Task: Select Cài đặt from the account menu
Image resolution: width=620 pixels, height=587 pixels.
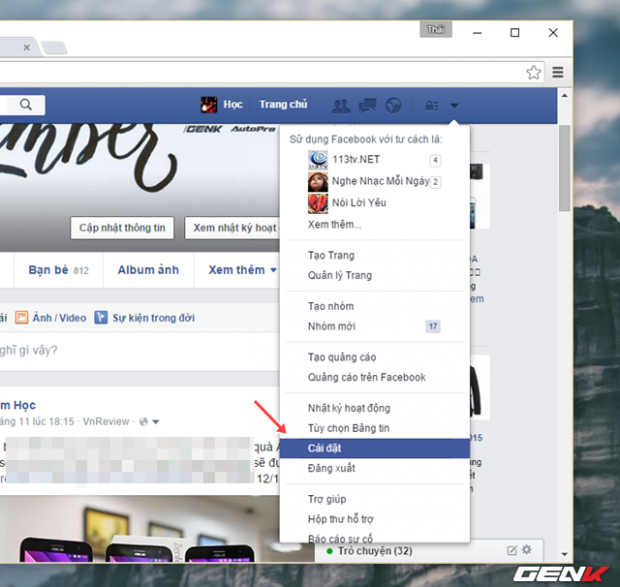Action: coord(325,448)
